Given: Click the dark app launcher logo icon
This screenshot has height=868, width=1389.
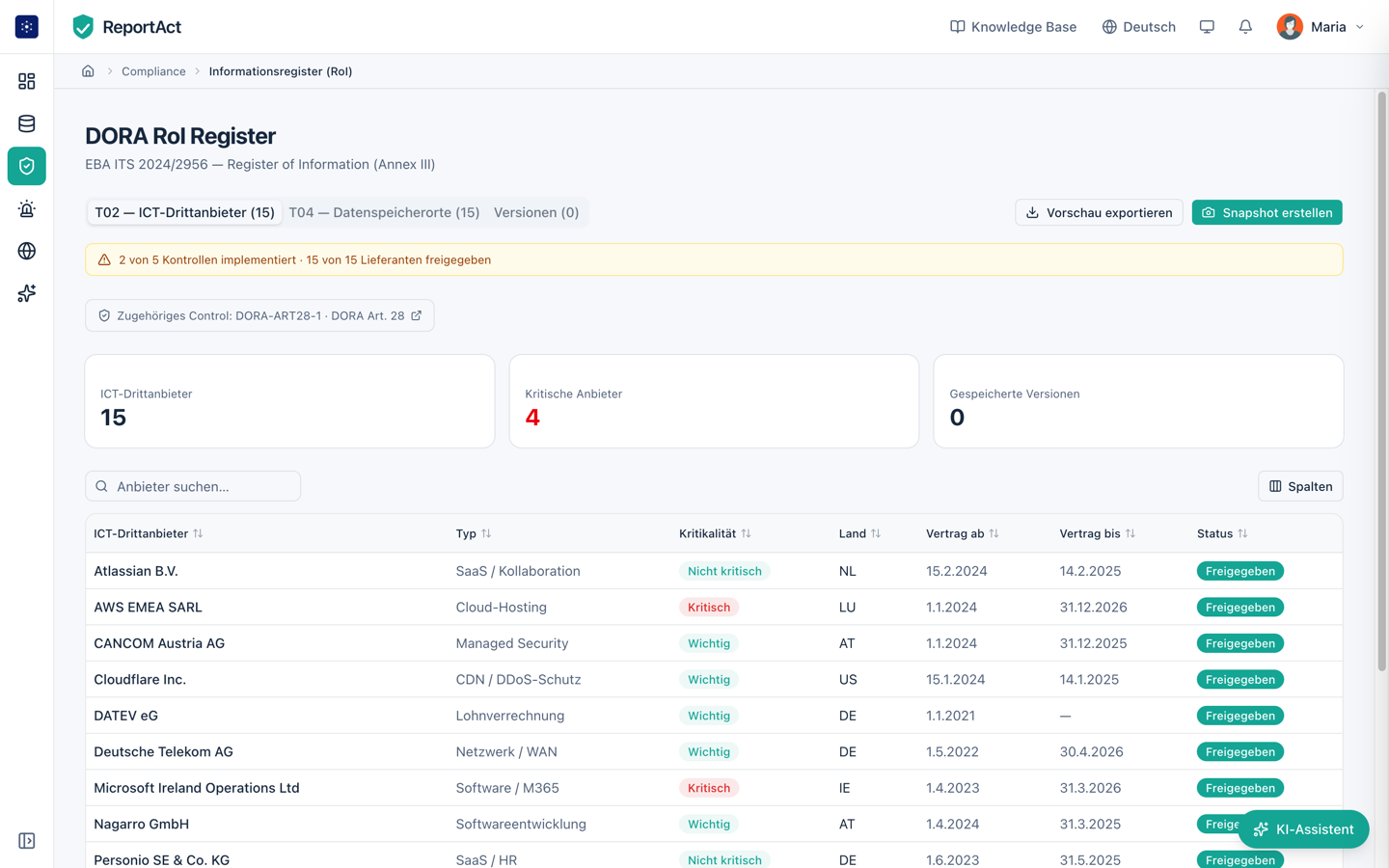Looking at the screenshot, I should [27, 27].
